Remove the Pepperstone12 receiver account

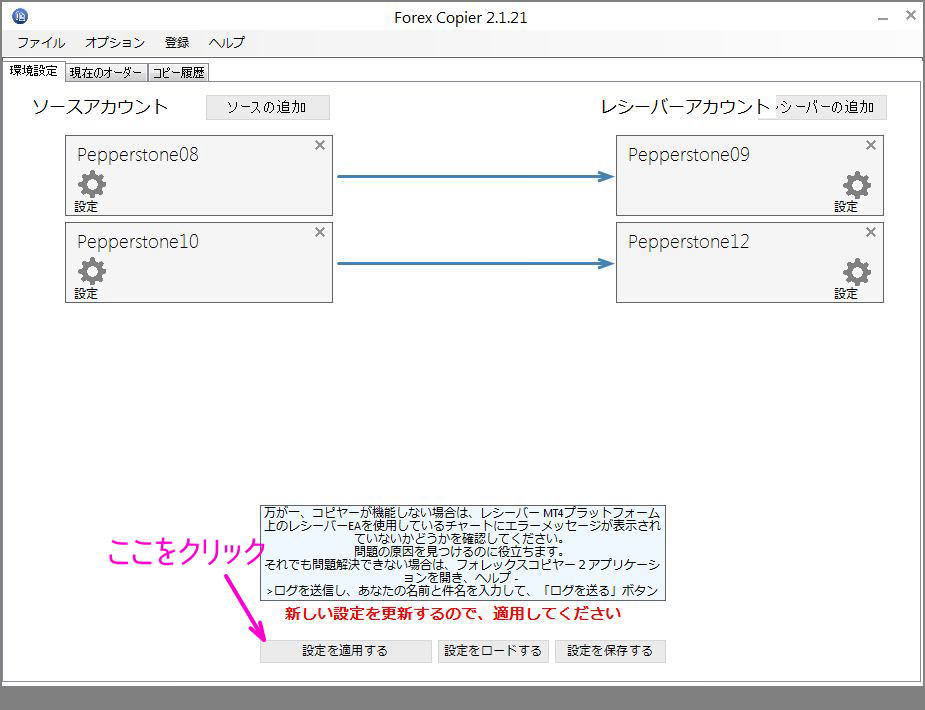(870, 232)
